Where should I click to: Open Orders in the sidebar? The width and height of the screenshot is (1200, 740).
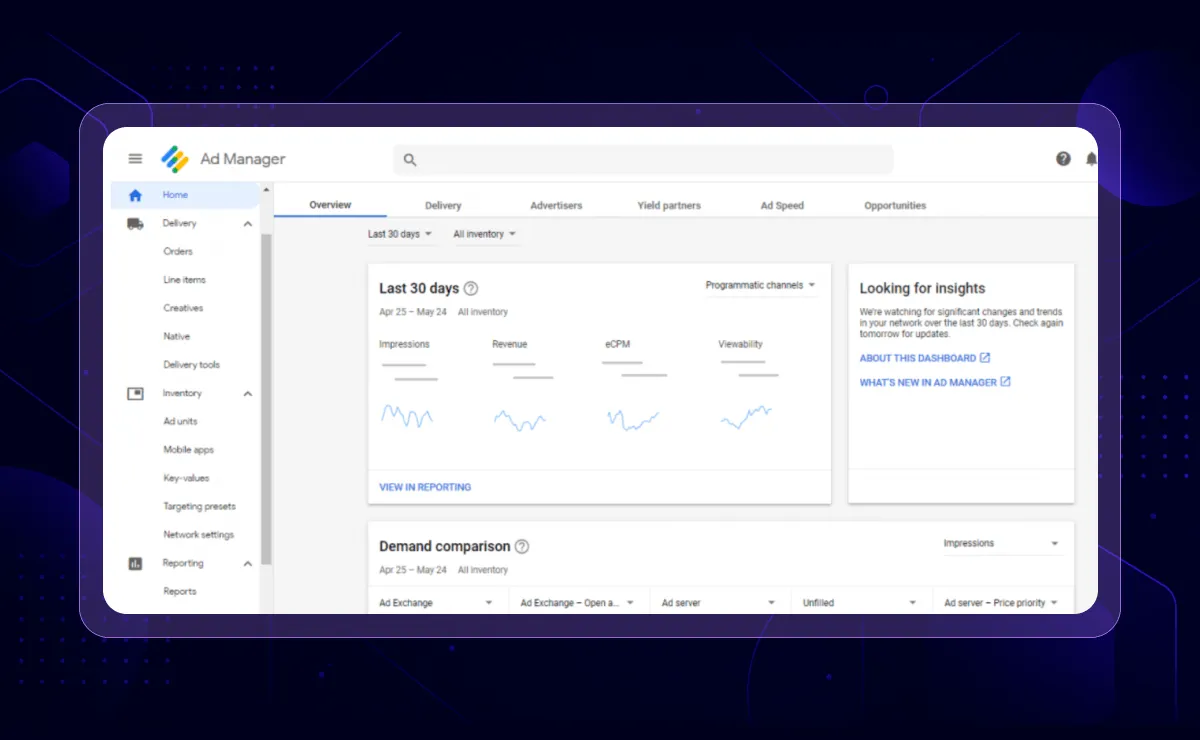[178, 252]
